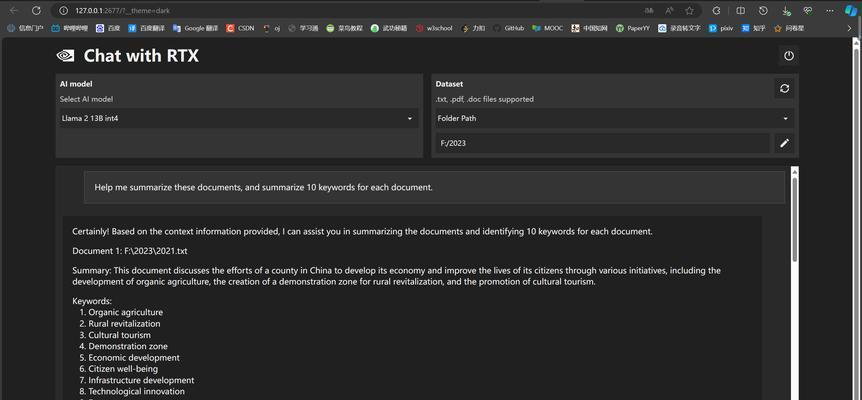Click the power shutdown button
The image size is (862, 400).
[788, 55]
